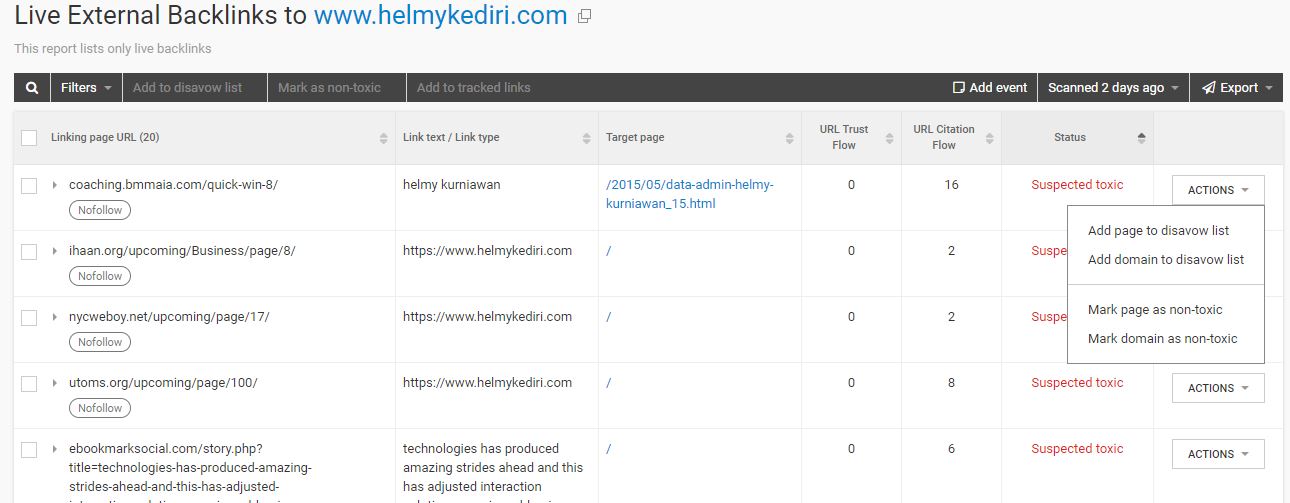Click Citation Flow value 6 in ebookmarksocial.com row

click(x=951, y=449)
